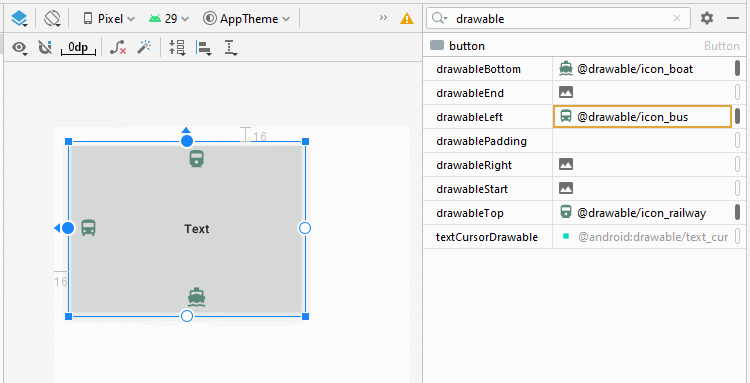Open the design surface layers selector
The image size is (750, 383).
point(20,19)
